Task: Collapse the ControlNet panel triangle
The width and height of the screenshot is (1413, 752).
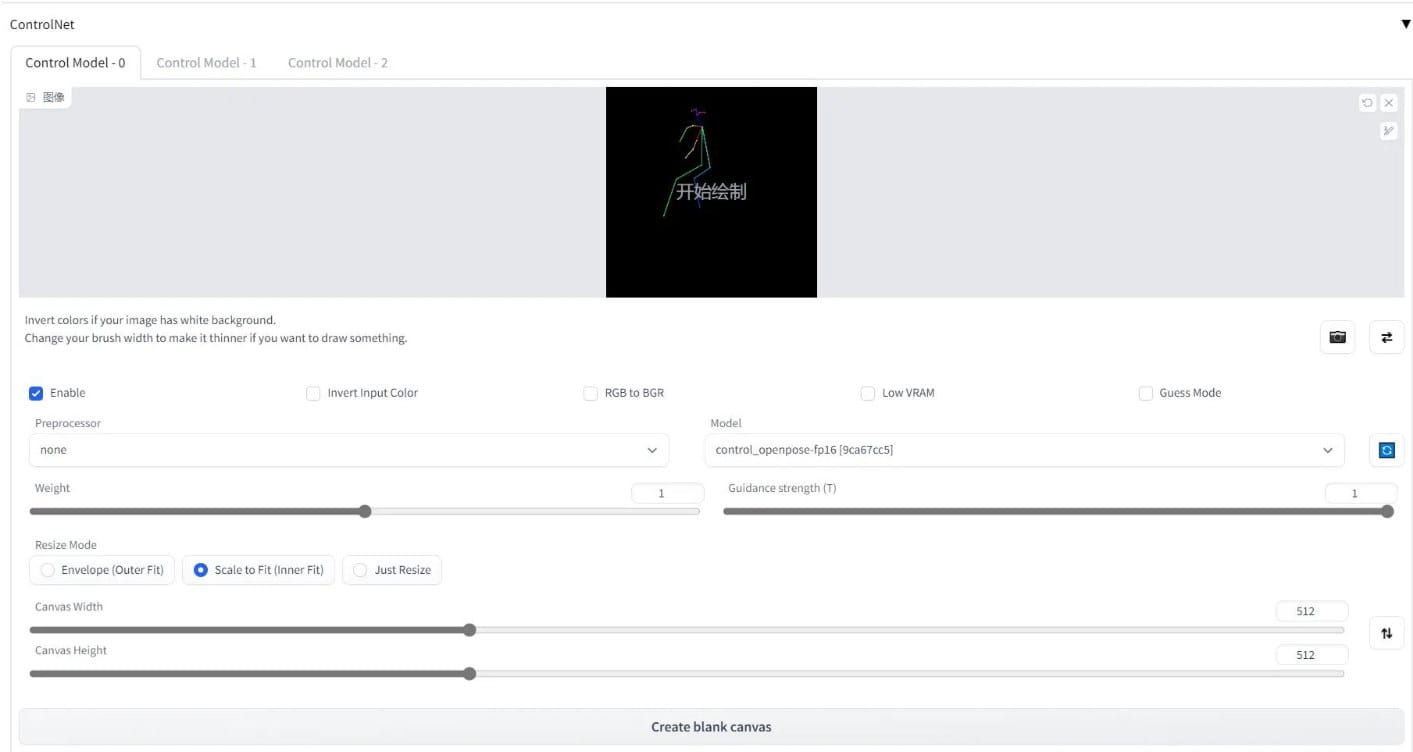Action: pos(1406,24)
